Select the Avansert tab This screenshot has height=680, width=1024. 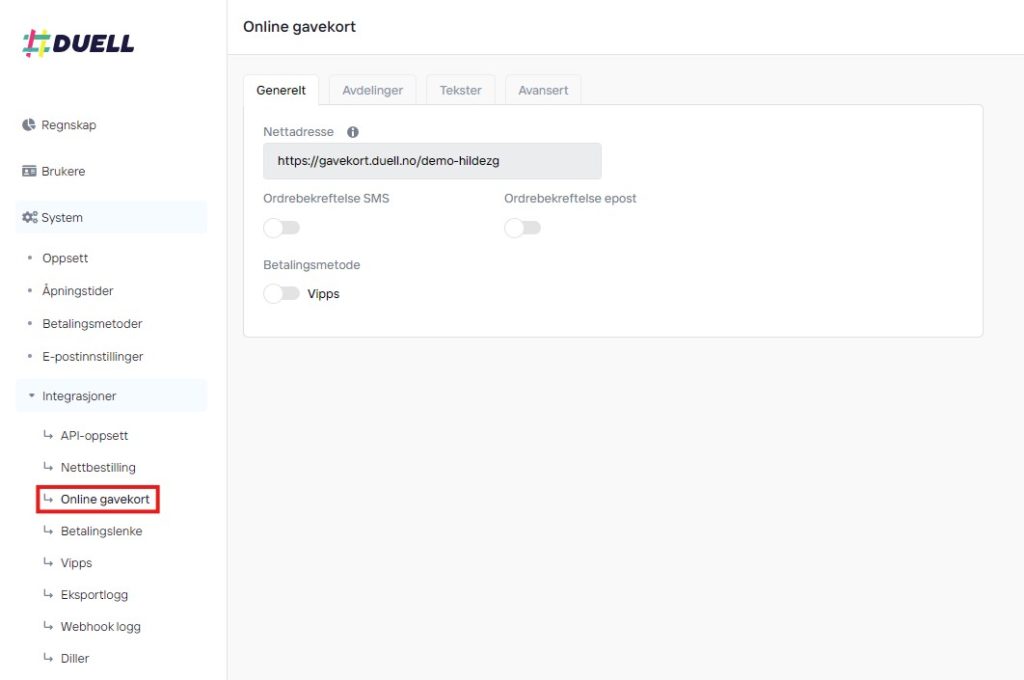(543, 90)
